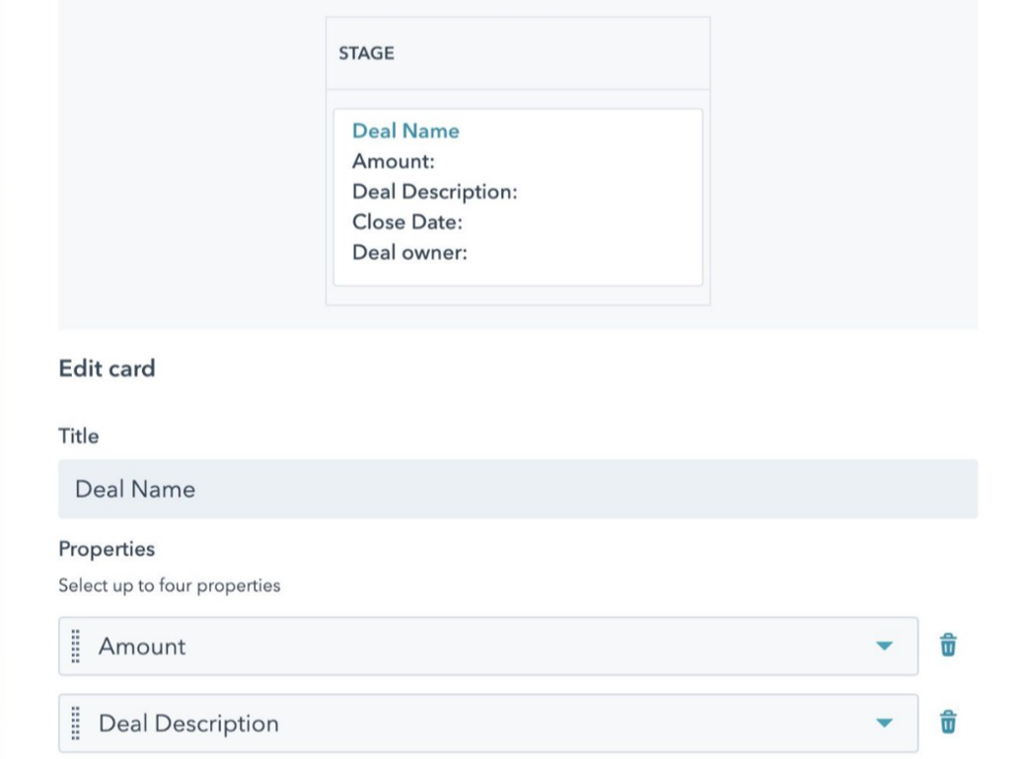This screenshot has height=759, width=1030.
Task: Open the Amount property dropdown
Action: pyautogui.click(x=488, y=646)
